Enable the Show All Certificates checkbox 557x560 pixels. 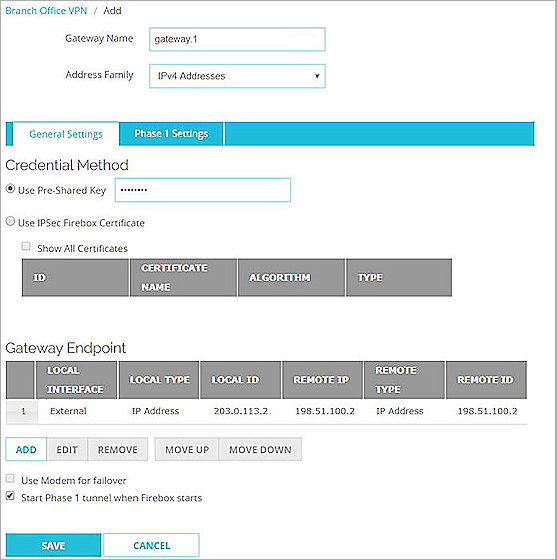point(26,246)
